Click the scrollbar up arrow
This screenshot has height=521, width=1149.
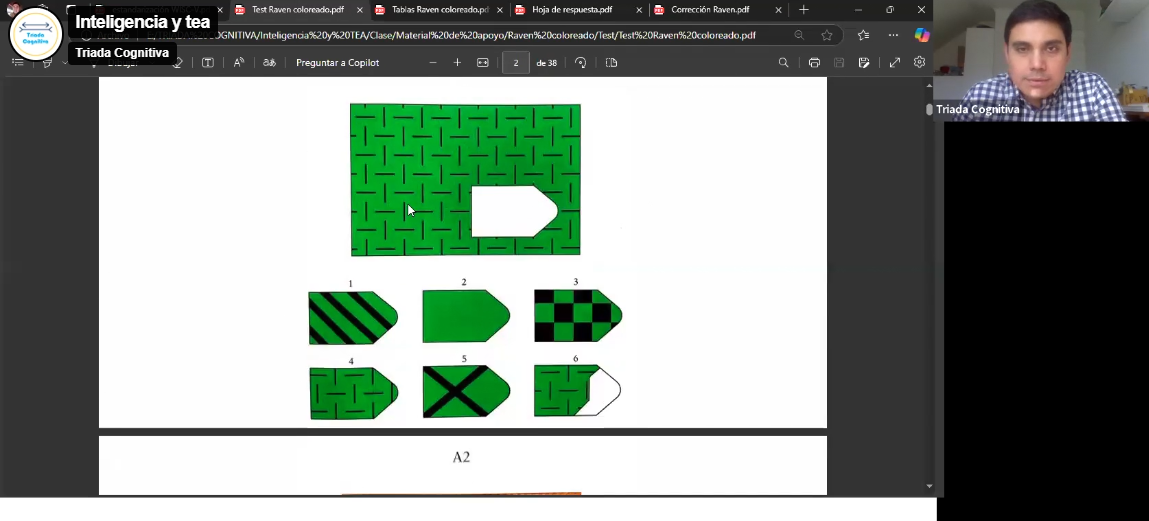pos(929,86)
